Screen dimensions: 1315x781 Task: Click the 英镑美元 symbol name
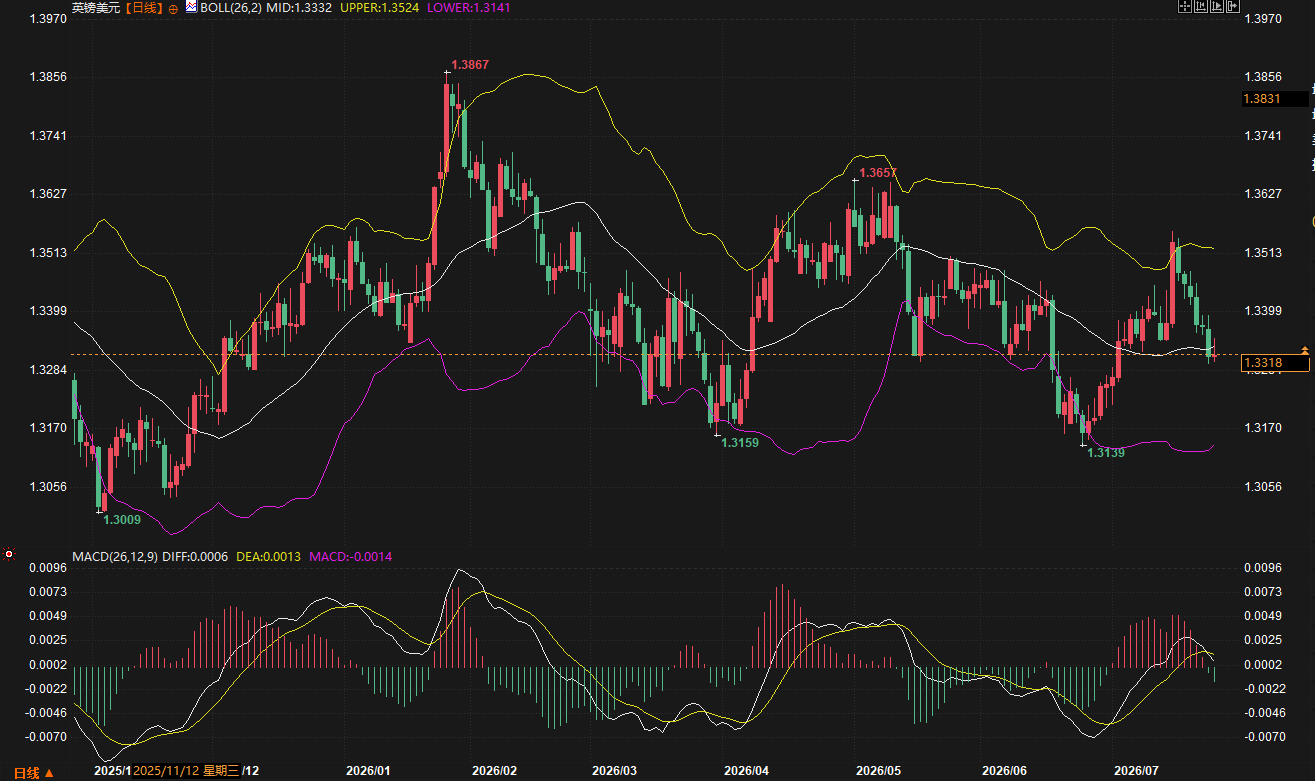pyautogui.click(x=94, y=7)
